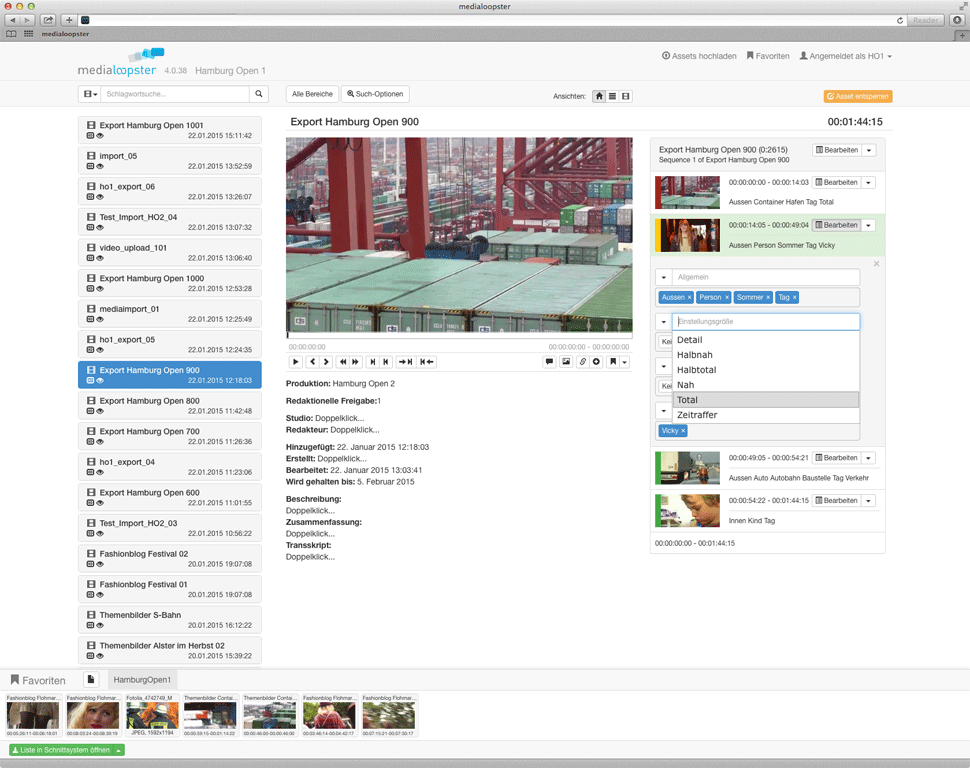Select the HamburgOpen1 tab

pos(142,680)
